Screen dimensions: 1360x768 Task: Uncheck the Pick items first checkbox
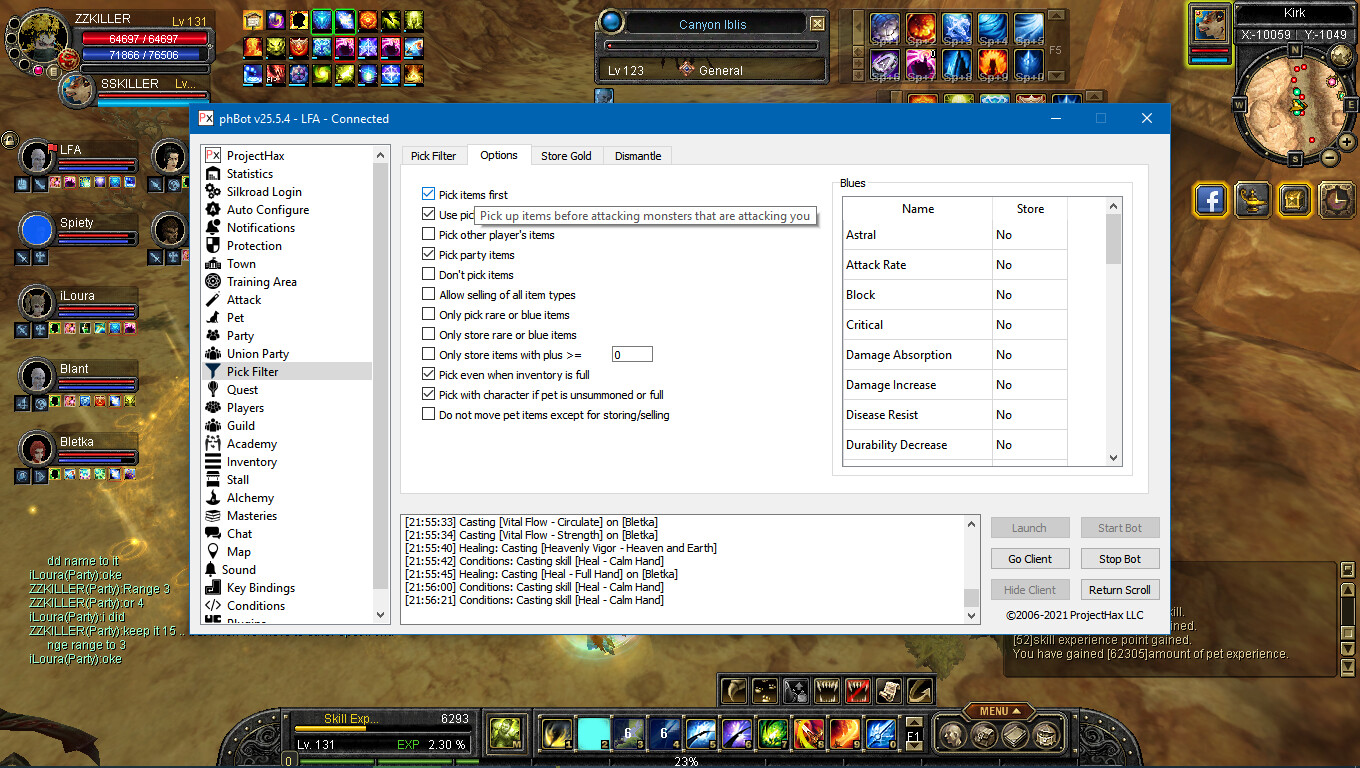(429, 195)
